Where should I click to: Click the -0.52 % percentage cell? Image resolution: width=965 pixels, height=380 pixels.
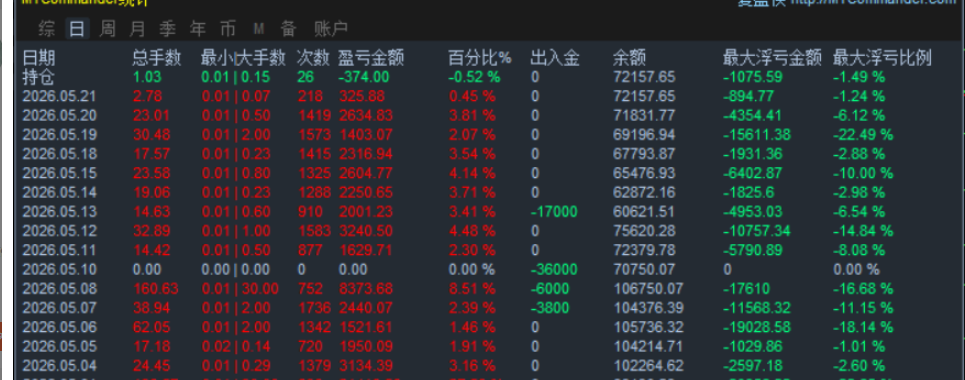click(474, 77)
